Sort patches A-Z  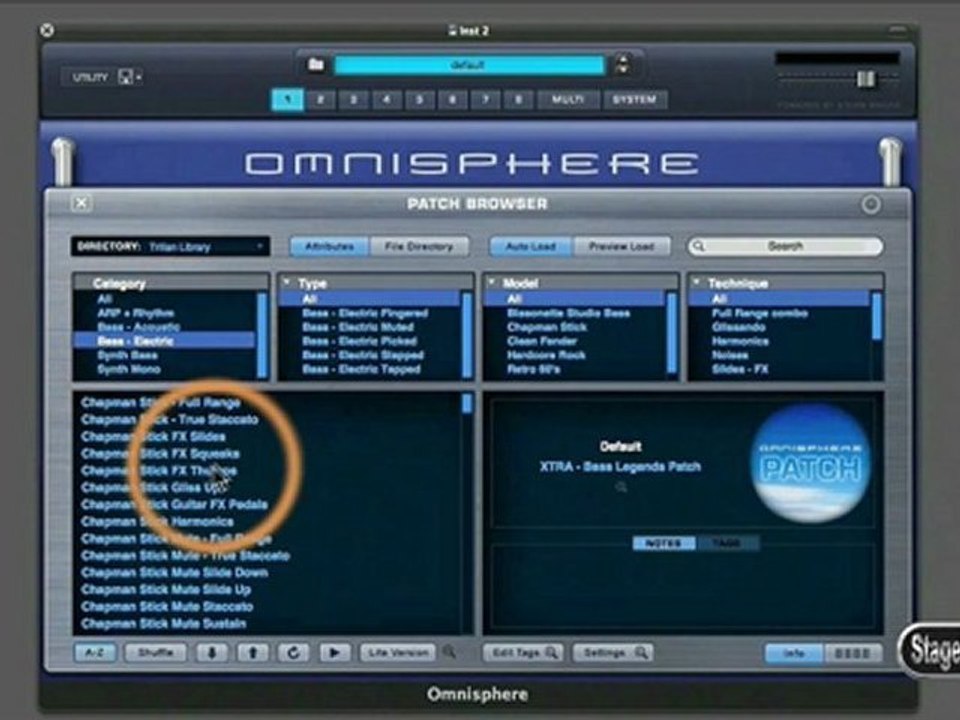tap(94, 653)
